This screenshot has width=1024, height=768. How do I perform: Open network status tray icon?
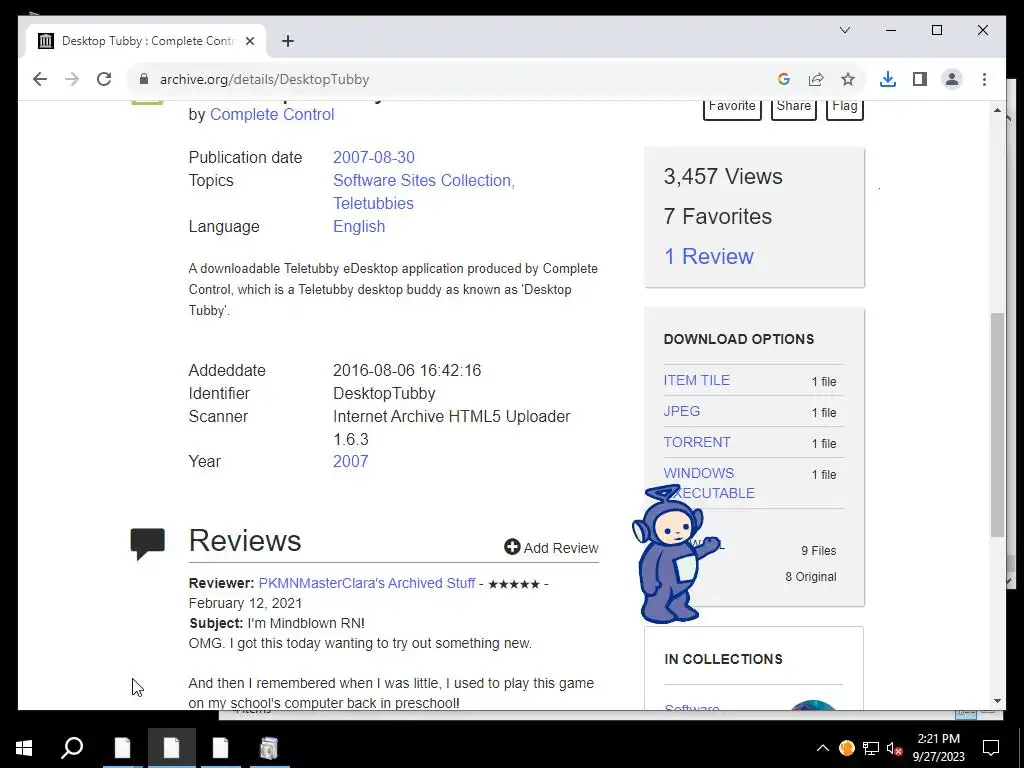tap(871, 748)
